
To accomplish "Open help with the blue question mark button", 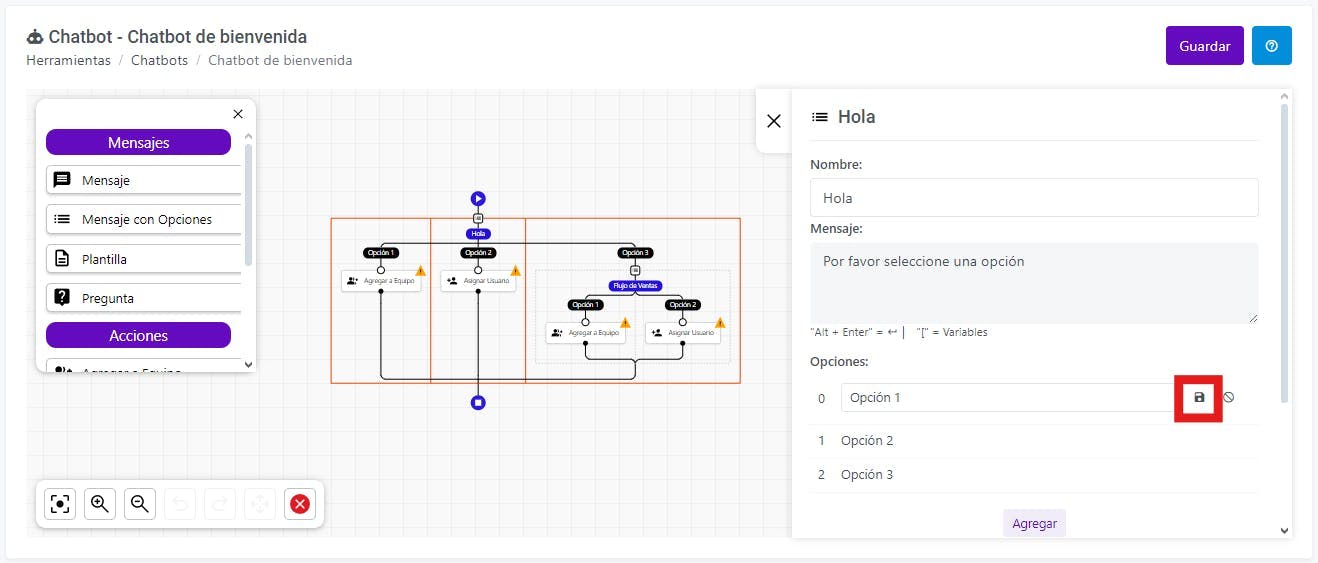I will coord(1272,46).
